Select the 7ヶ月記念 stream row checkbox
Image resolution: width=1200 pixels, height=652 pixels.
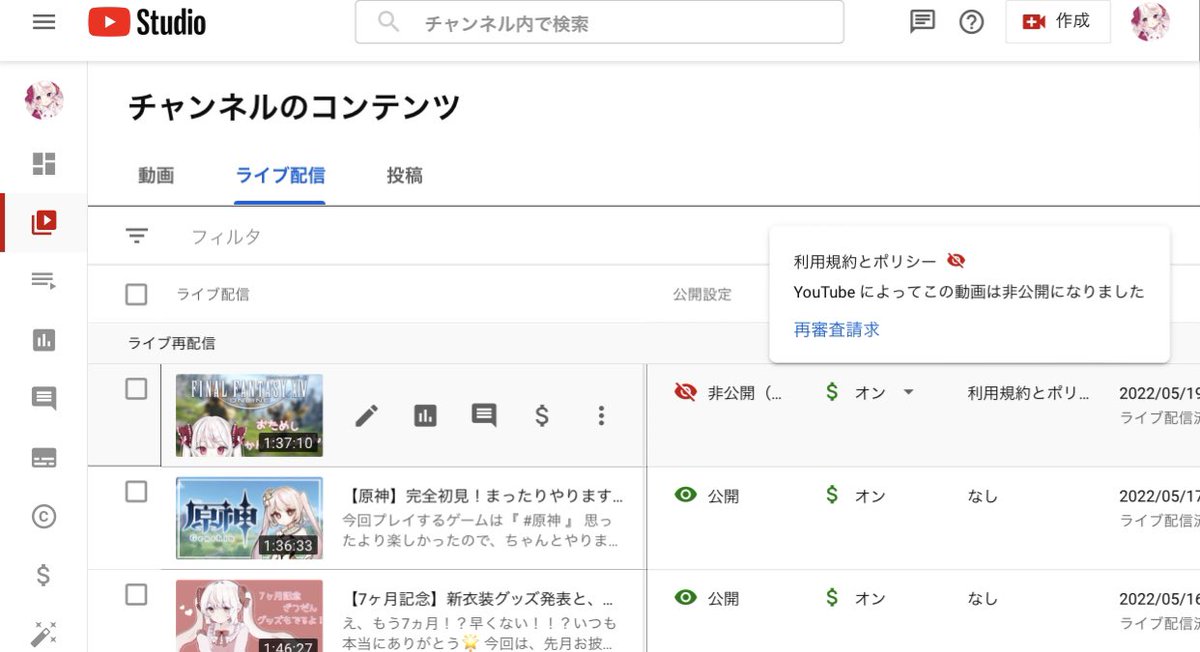click(x=136, y=594)
